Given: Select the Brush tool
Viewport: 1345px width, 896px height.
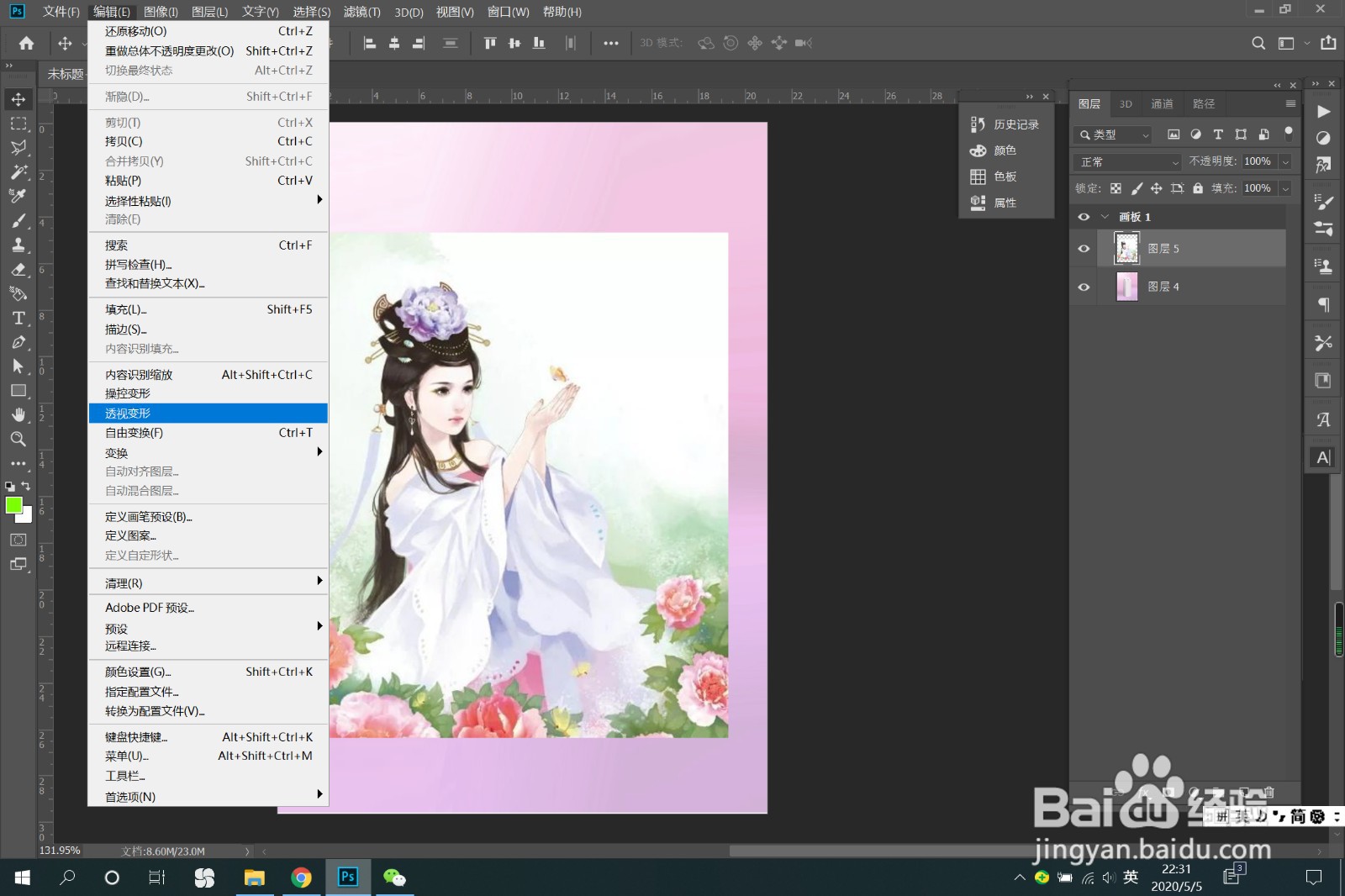Looking at the screenshot, I should tap(18, 221).
